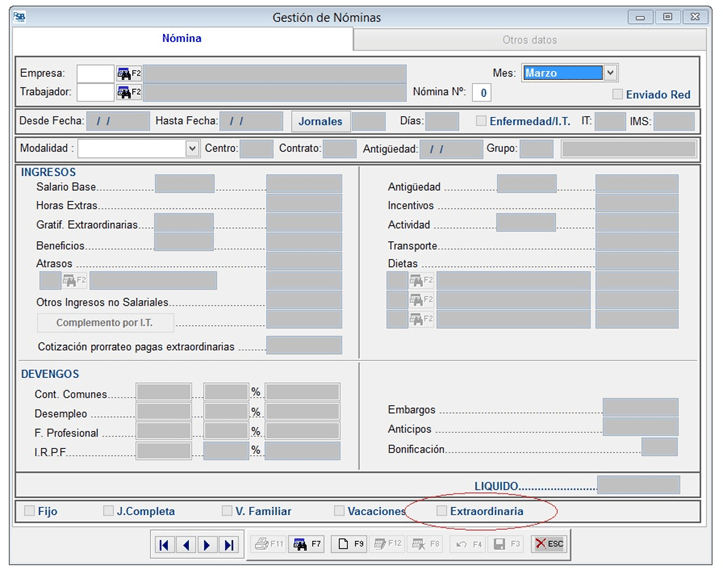Switch to the Otros datos tab

pyautogui.click(x=529, y=40)
